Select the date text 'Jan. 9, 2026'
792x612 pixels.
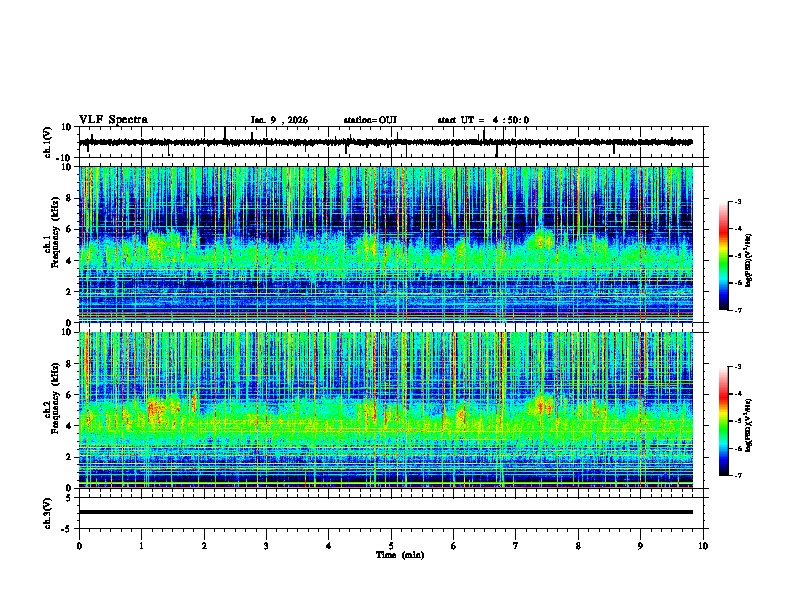(279, 120)
